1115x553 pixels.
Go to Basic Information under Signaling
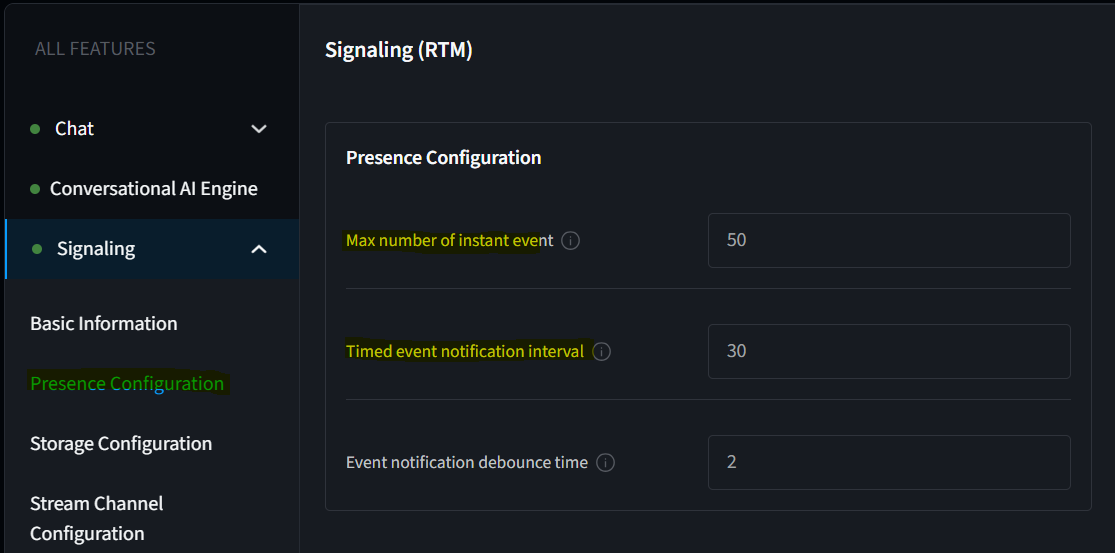104,324
